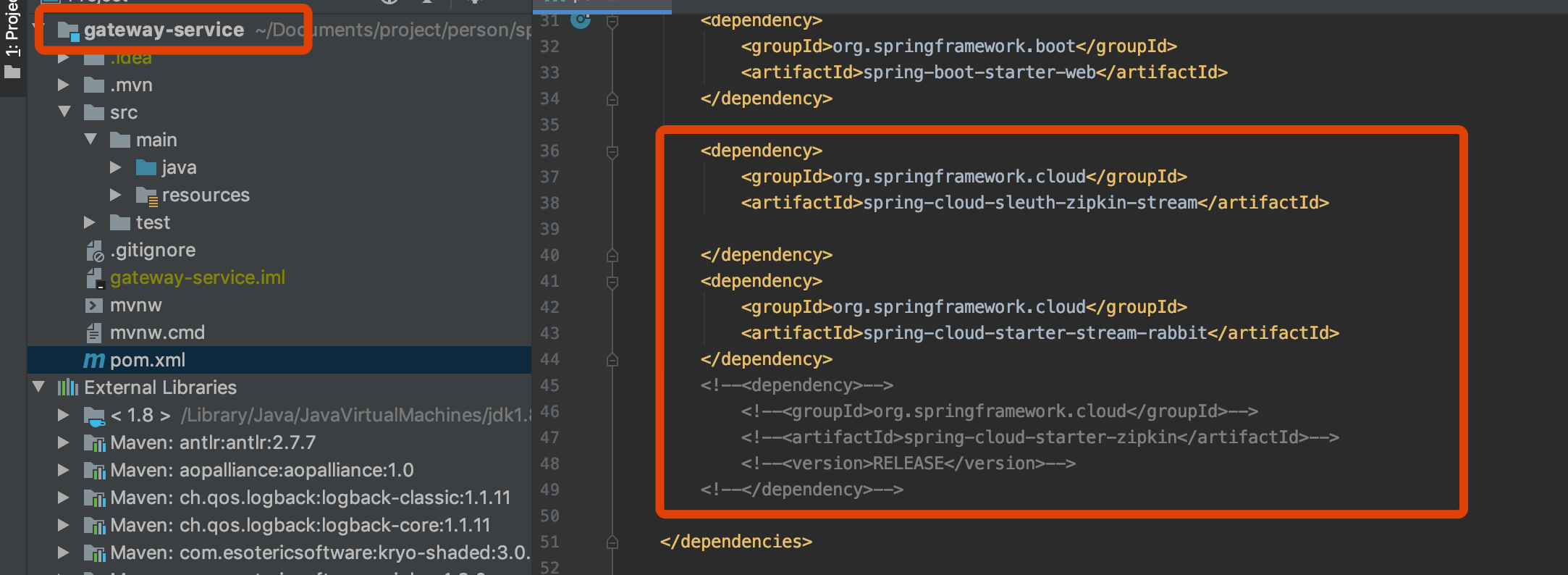Viewport: 1568px width, 575px height.
Task: Click the logback-classic library icon
Action: point(95,498)
